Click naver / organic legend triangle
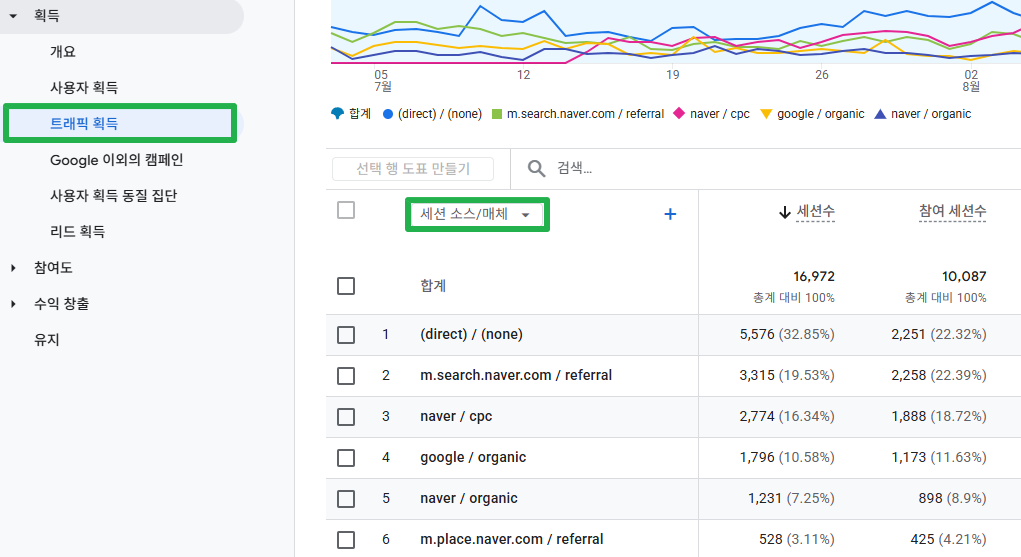This screenshot has height=557, width=1021. [880, 114]
